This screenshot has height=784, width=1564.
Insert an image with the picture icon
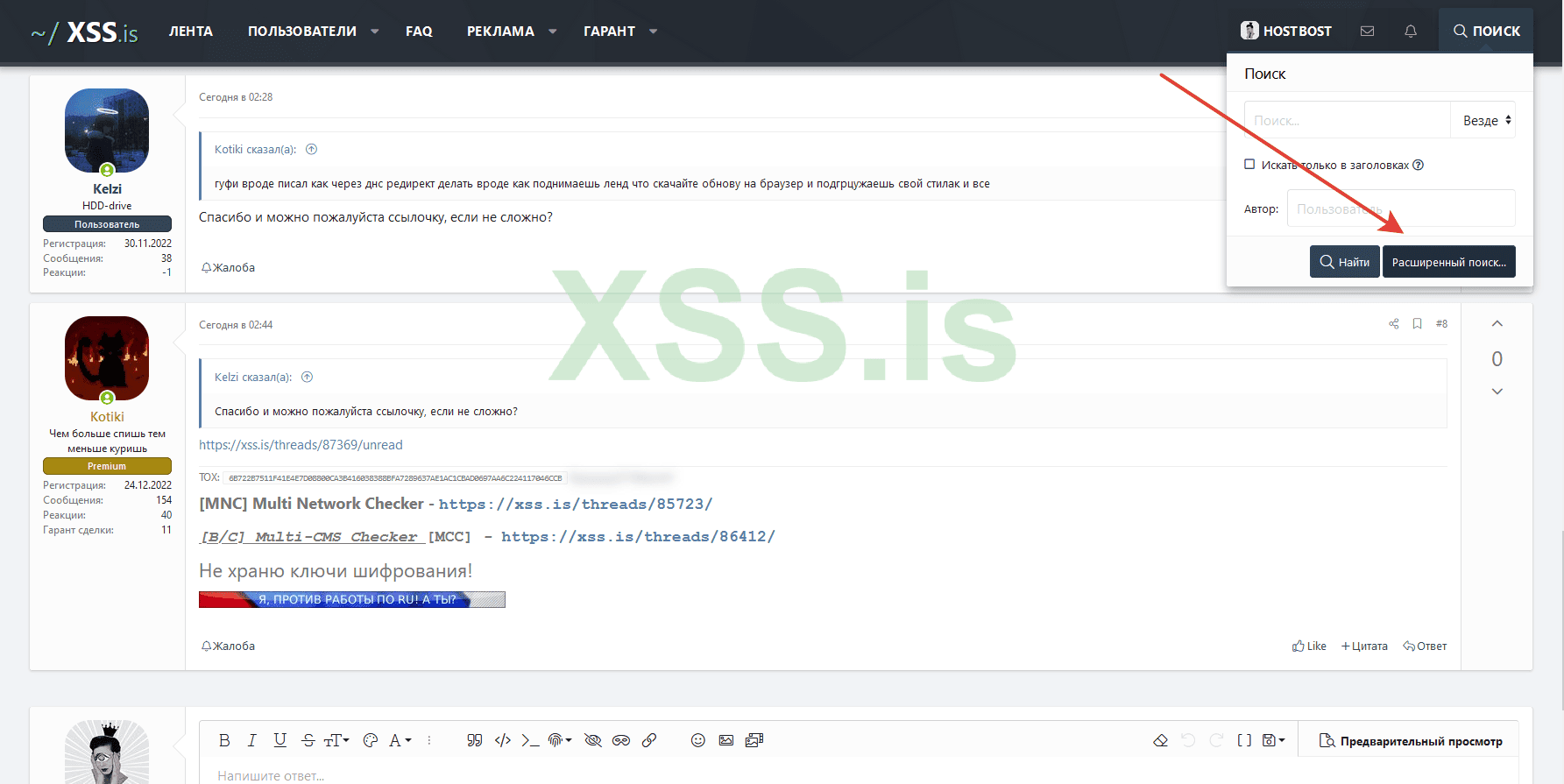tap(726, 740)
